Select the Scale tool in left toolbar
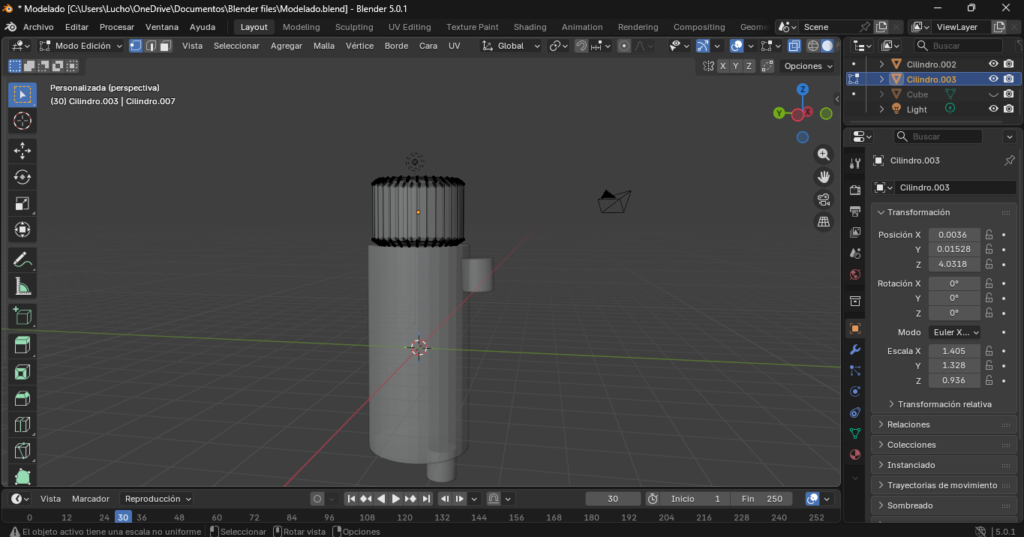The image size is (1024, 537). coord(22,204)
